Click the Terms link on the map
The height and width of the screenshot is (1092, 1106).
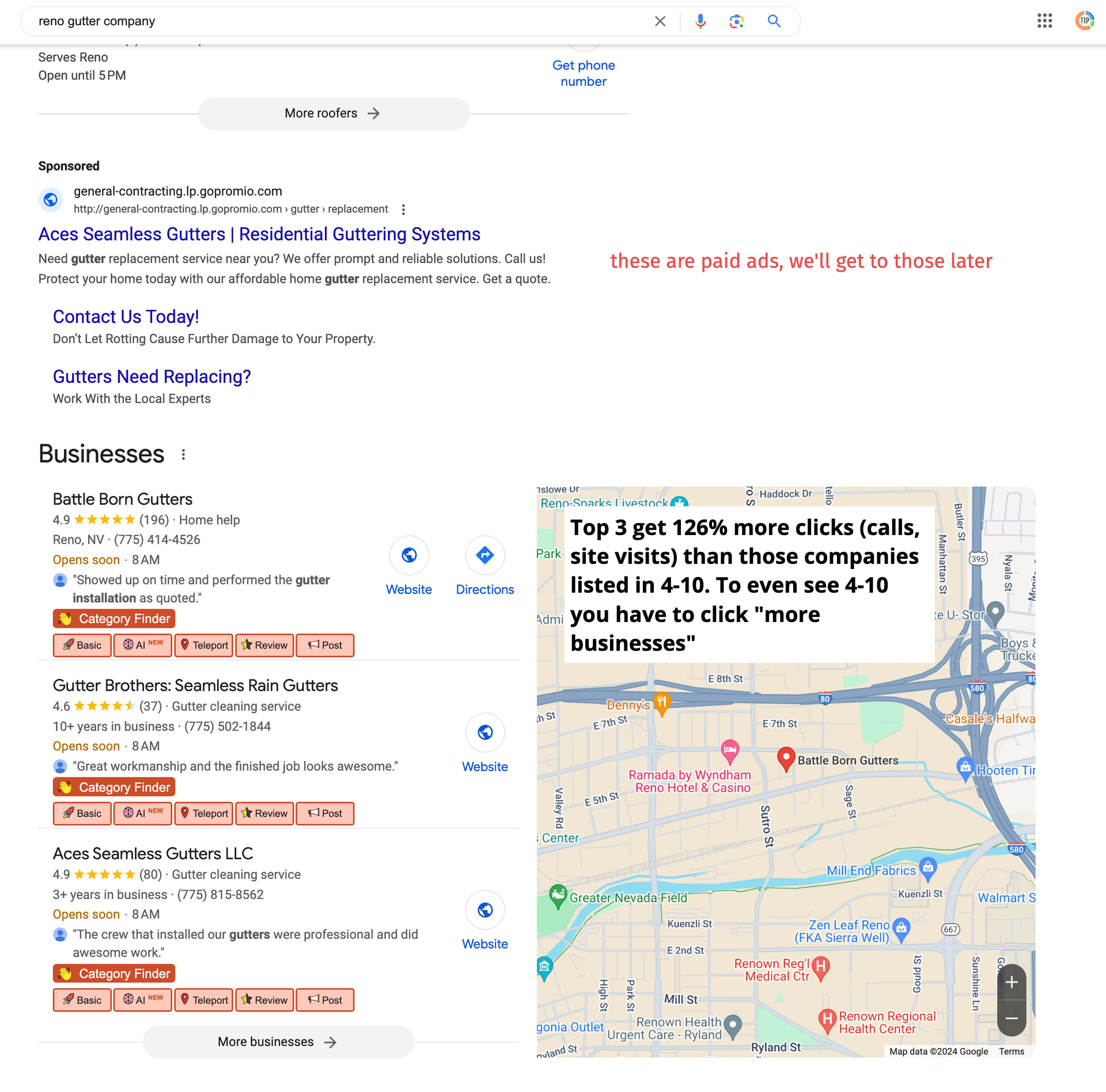(x=1012, y=1052)
